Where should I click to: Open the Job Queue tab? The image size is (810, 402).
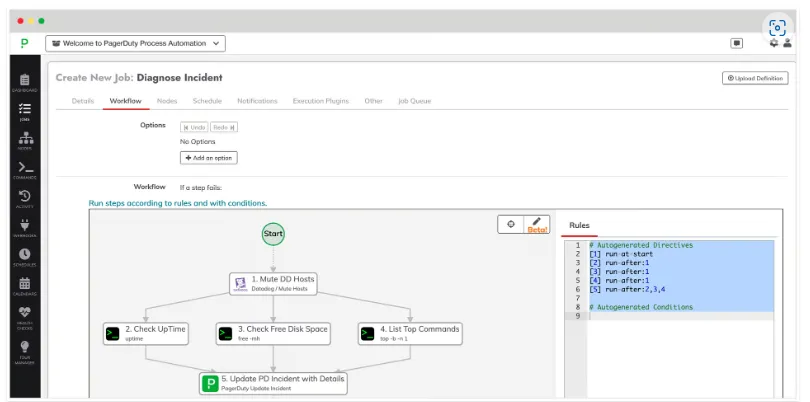point(414,101)
